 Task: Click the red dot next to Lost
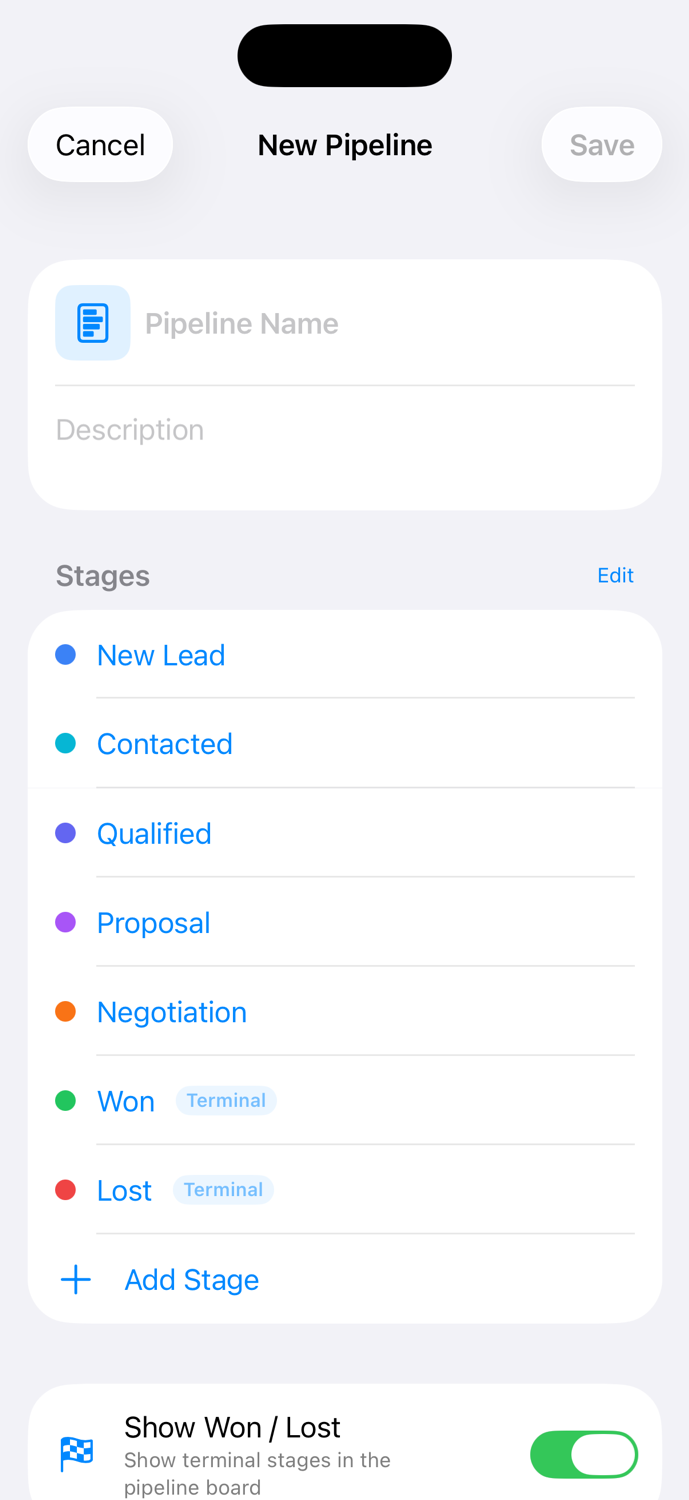coord(65,1188)
